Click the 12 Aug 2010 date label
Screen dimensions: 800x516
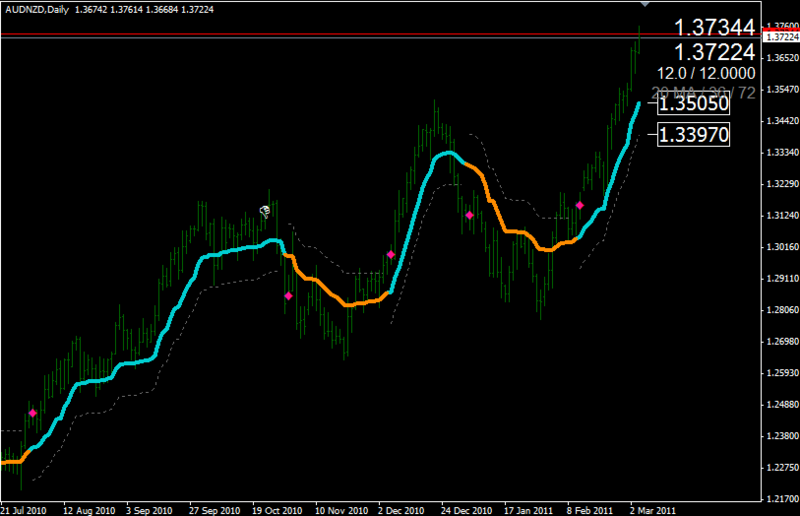pyautogui.click(x=89, y=510)
